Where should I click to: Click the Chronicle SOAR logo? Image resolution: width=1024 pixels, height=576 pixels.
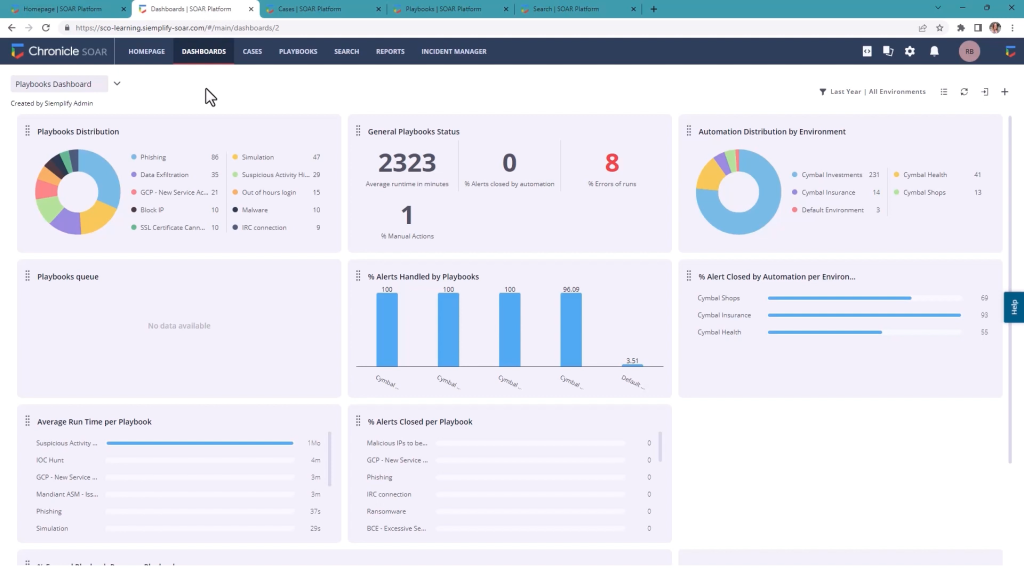(59, 51)
